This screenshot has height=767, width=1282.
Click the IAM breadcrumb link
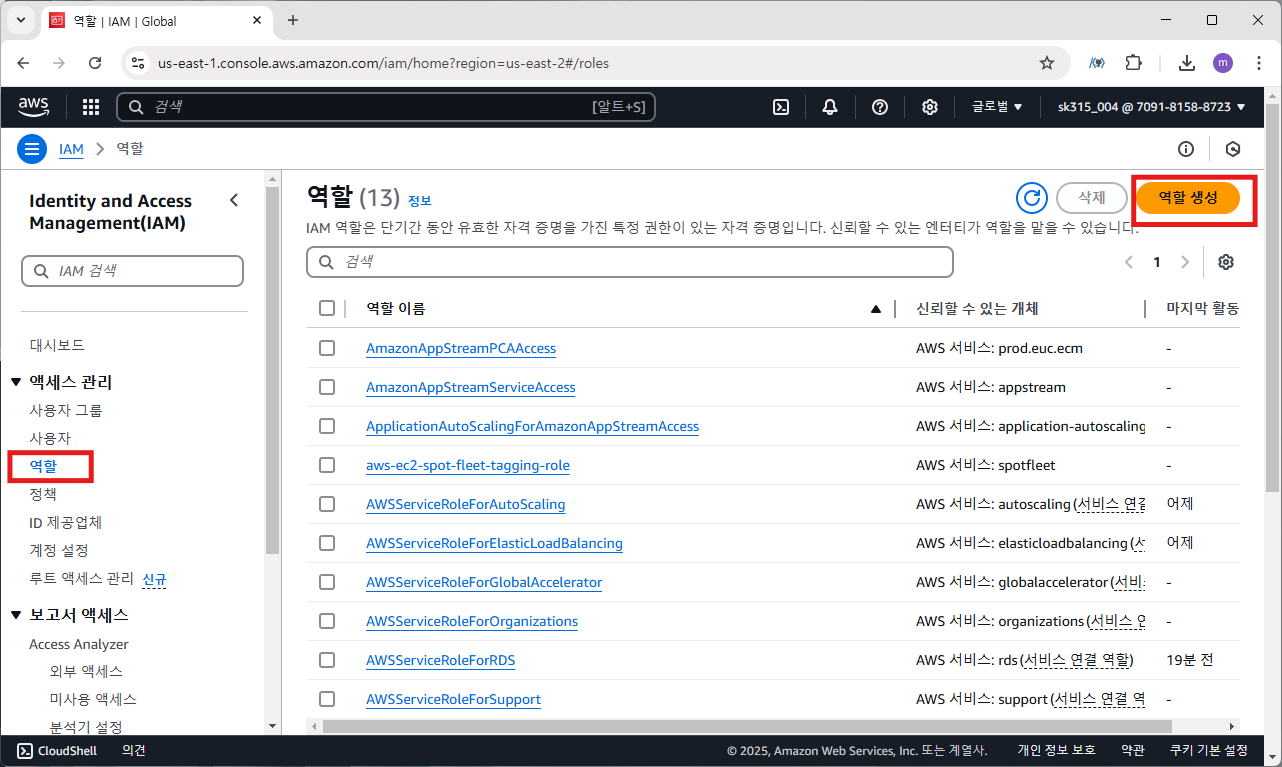point(71,149)
